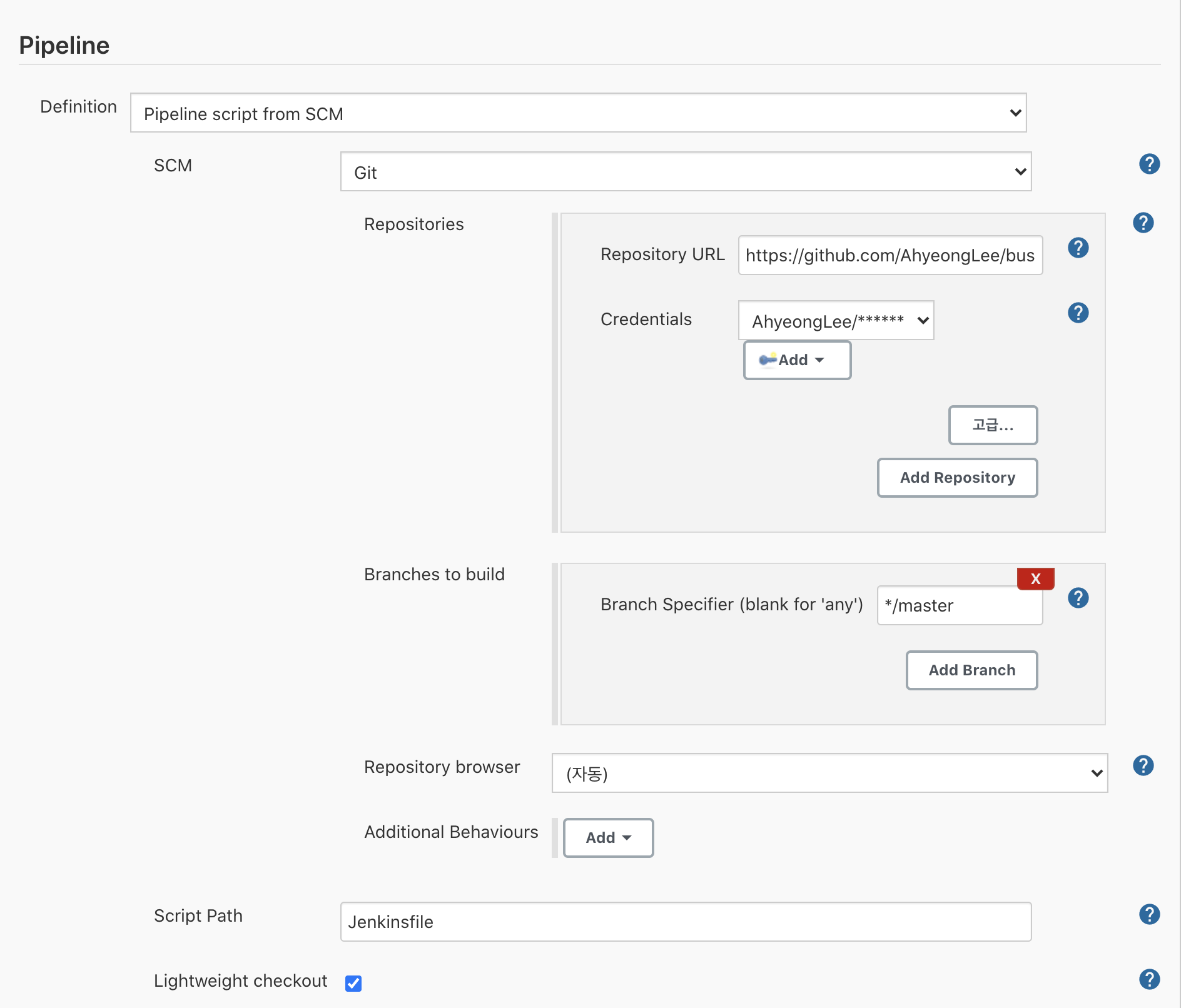Disable the Lightweight checkout option
The height and width of the screenshot is (1008, 1181).
(x=353, y=983)
